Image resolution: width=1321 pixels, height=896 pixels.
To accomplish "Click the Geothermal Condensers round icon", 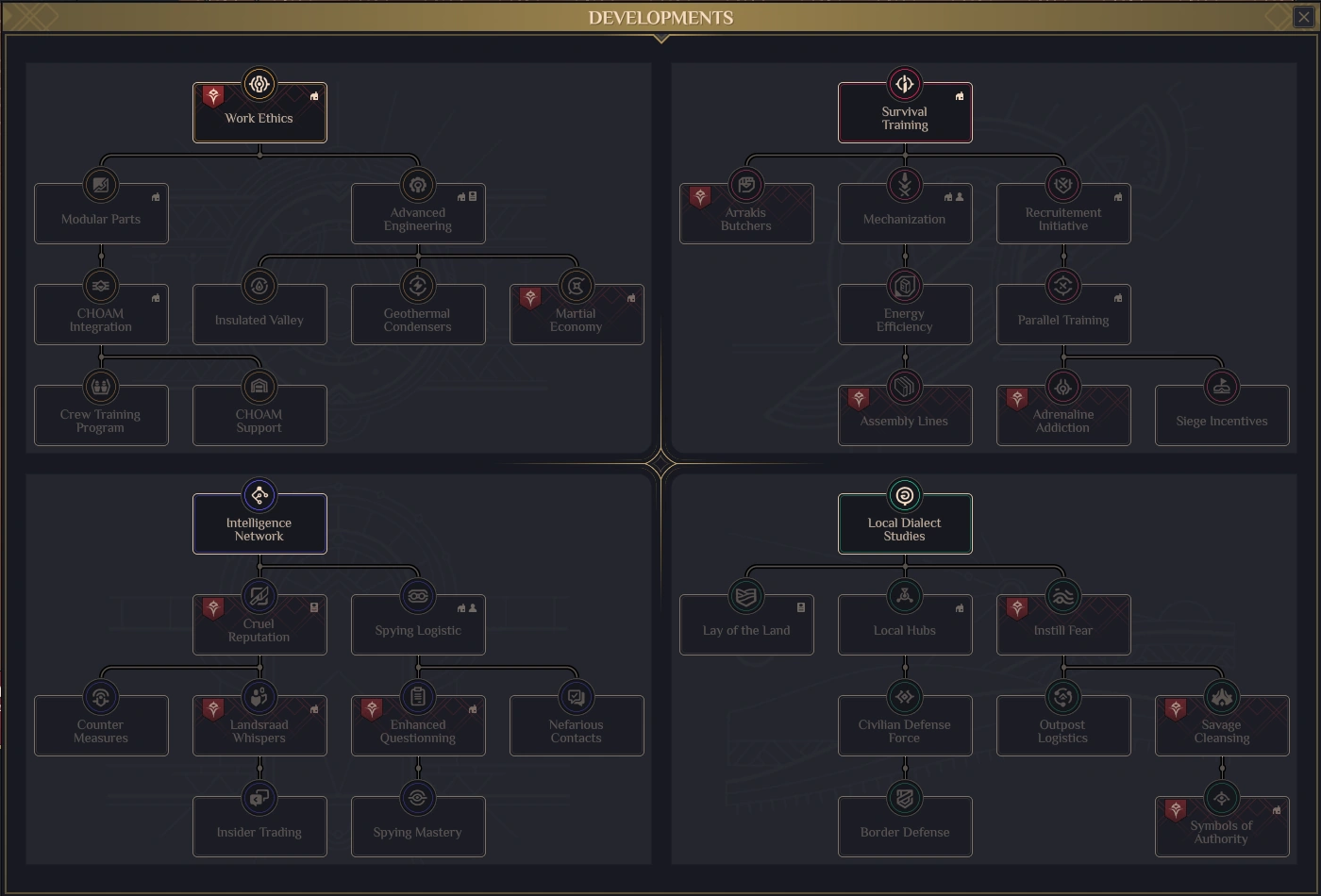I will point(418,286).
